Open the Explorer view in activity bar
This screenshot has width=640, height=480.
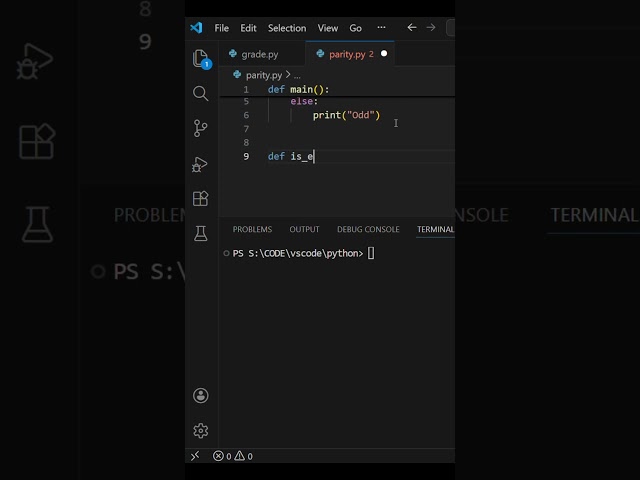[201, 59]
